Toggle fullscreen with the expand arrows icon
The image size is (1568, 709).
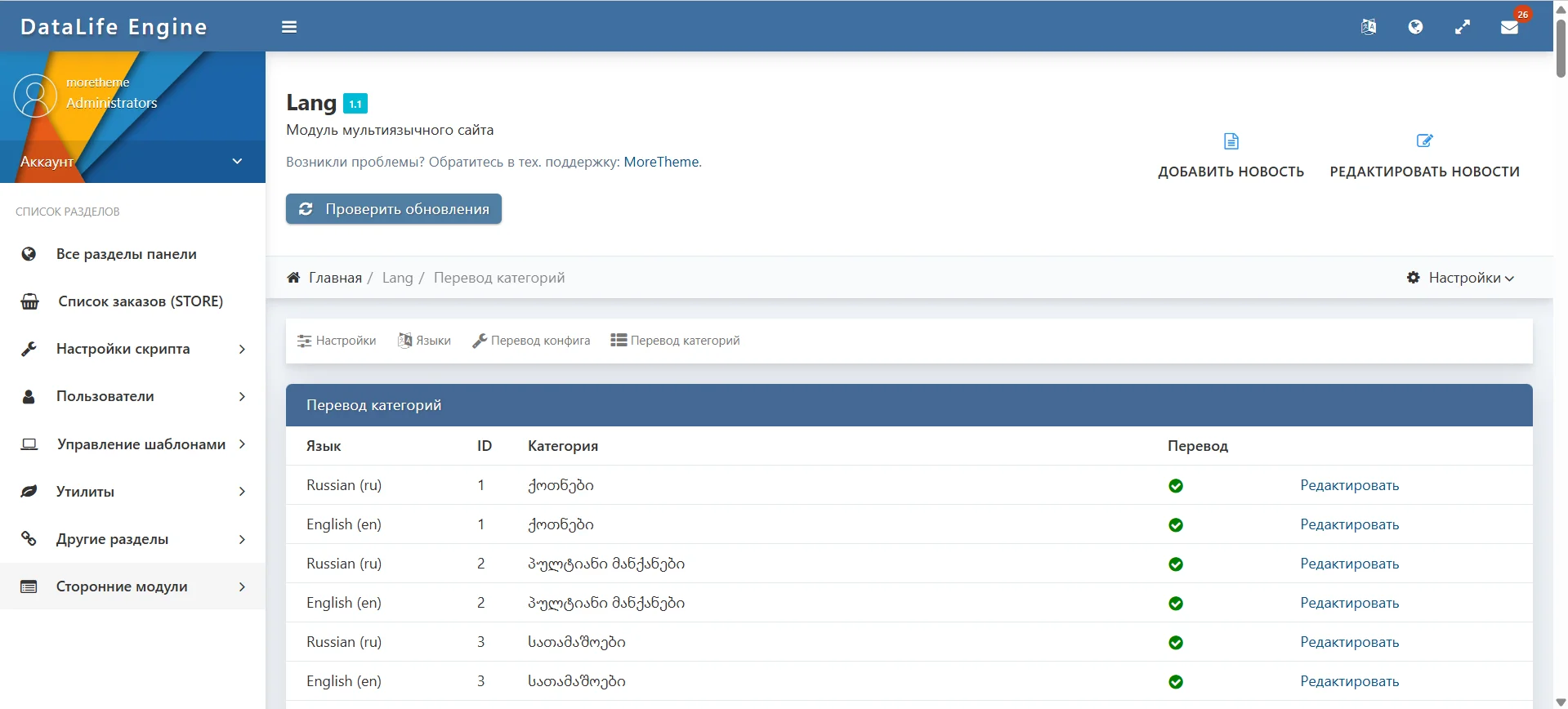coord(1463,27)
